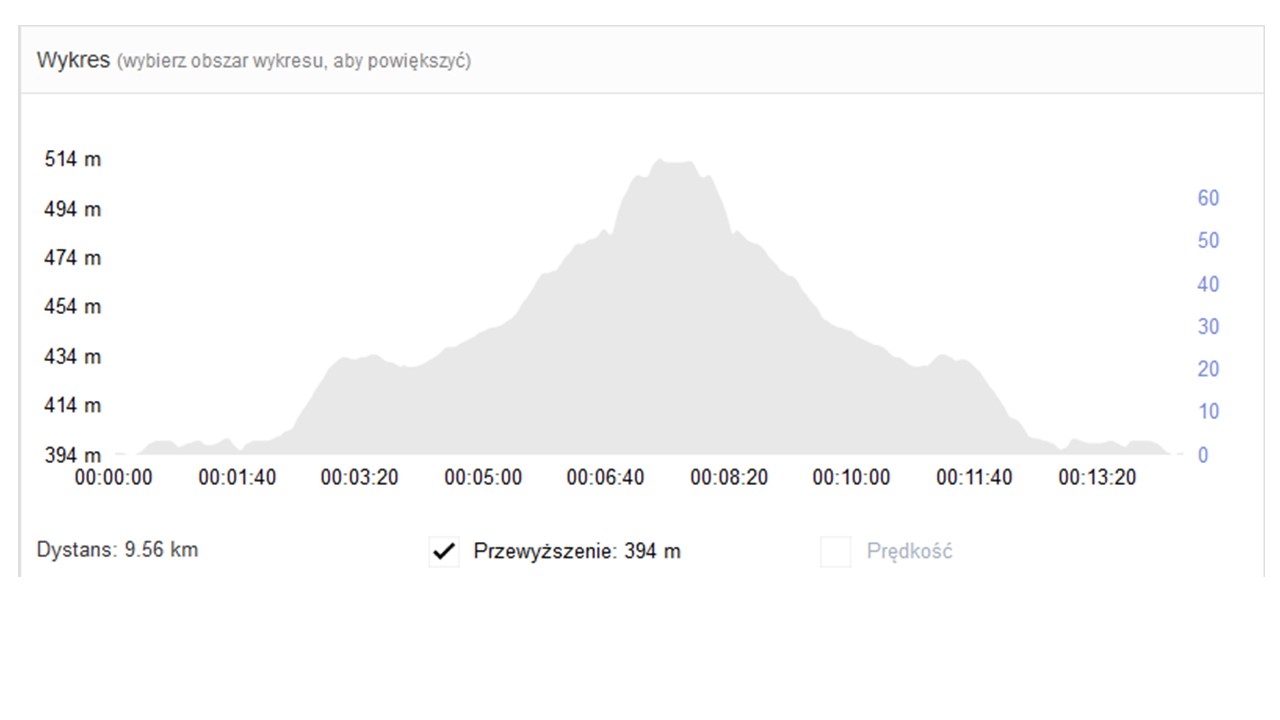Viewport: 1280px width, 720px height.
Task: Click the 454 m elevation axis label
Action: pos(73,307)
